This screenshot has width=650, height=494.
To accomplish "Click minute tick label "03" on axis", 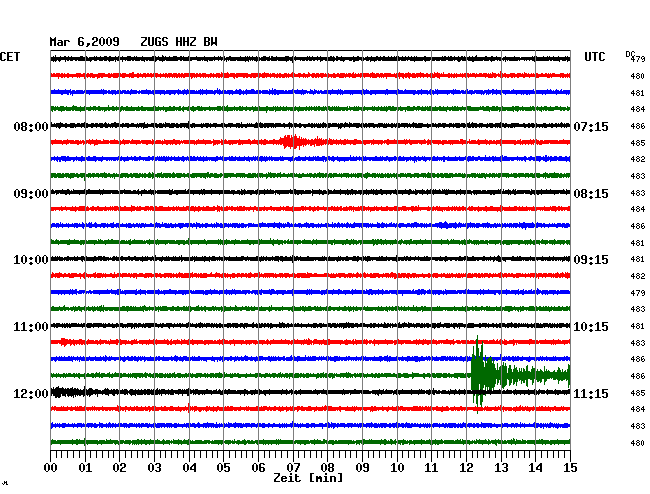I will click(x=154, y=468).
